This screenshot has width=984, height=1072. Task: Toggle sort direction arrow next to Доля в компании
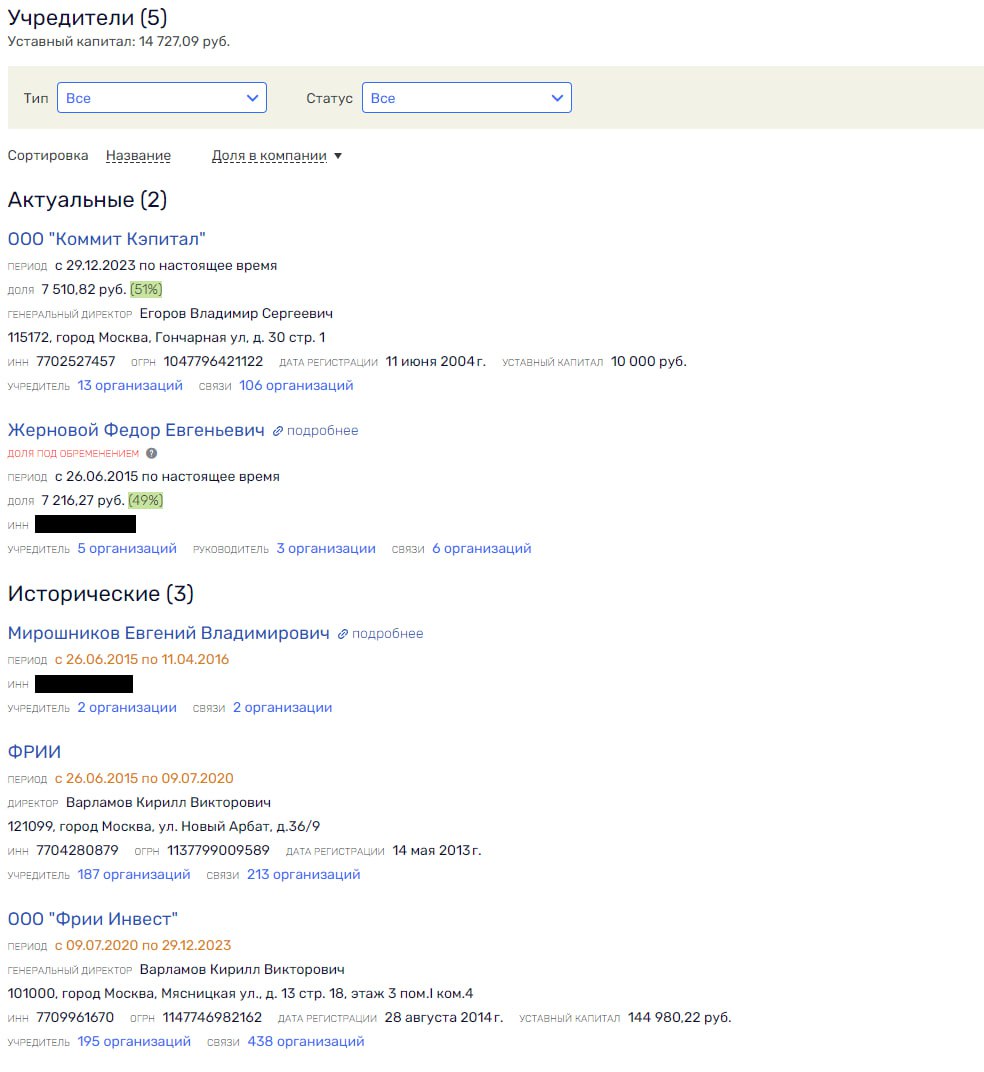click(338, 157)
